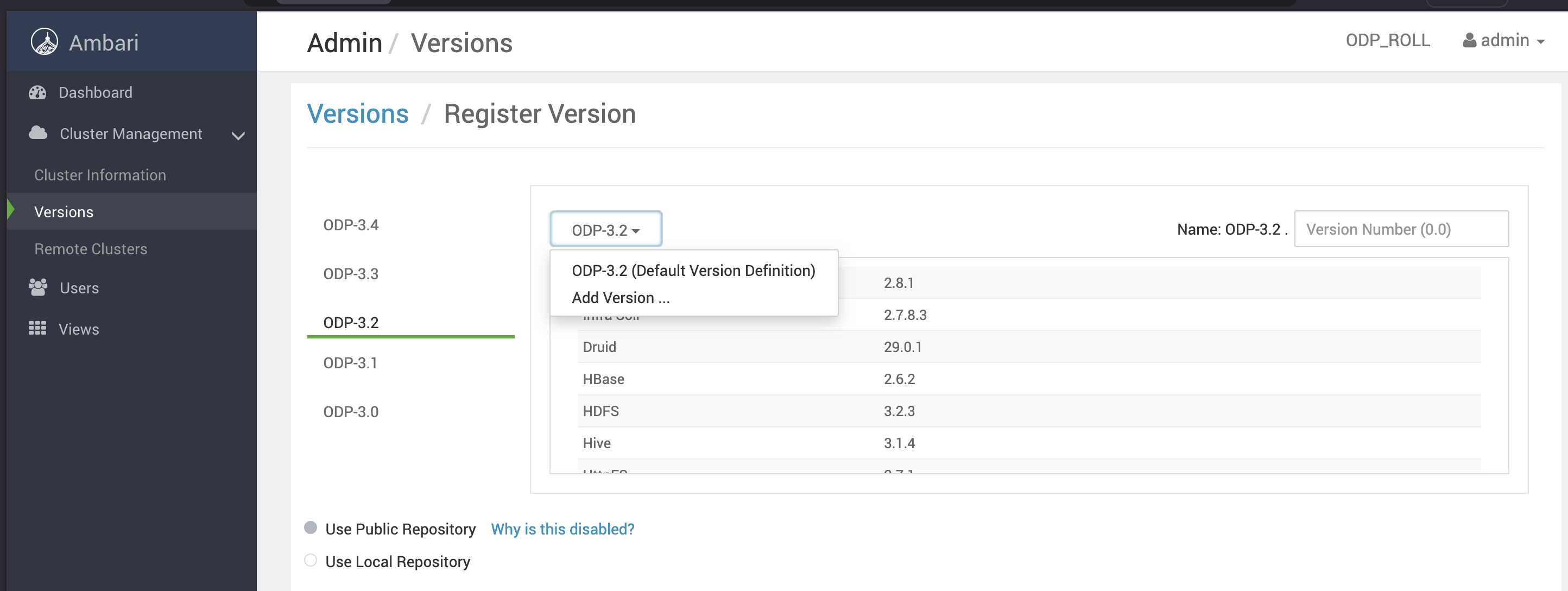The height and width of the screenshot is (591, 1568).
Task: Open the Views sidebar item
Action: [79, 329]
